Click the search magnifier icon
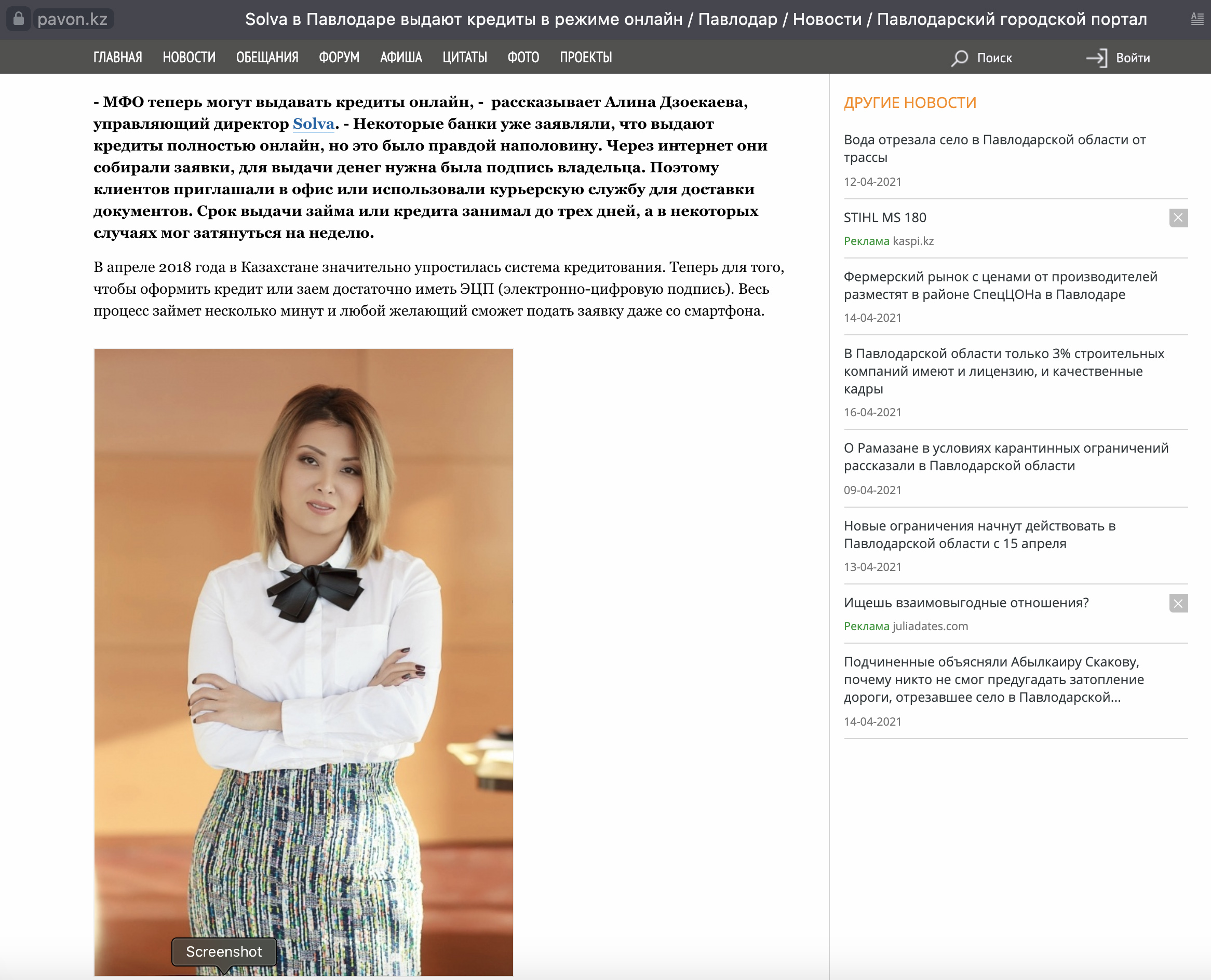 click(x=959, y=58)
